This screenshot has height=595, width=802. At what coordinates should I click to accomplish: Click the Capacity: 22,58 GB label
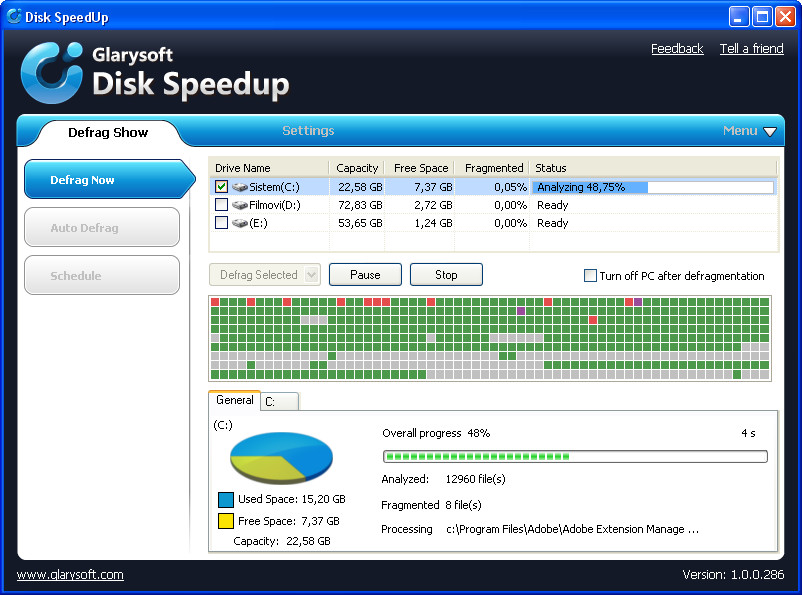tap(282, 541)
